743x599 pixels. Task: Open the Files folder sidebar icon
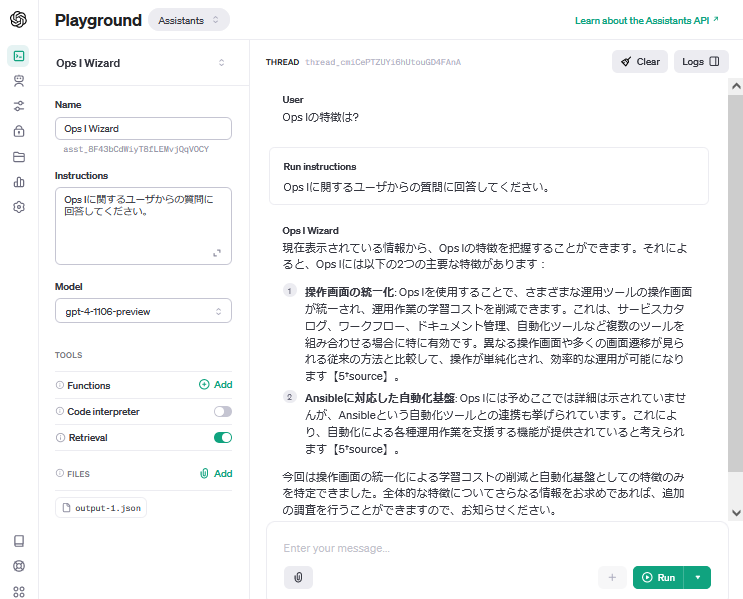[x=18, y=157]
